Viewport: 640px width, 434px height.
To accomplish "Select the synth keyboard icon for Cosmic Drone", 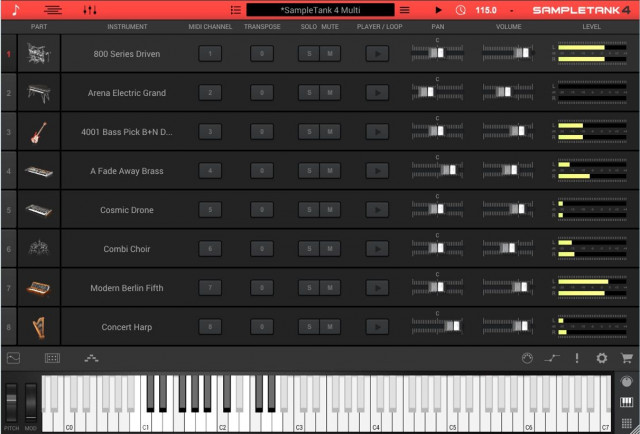I will pos(39,210).
